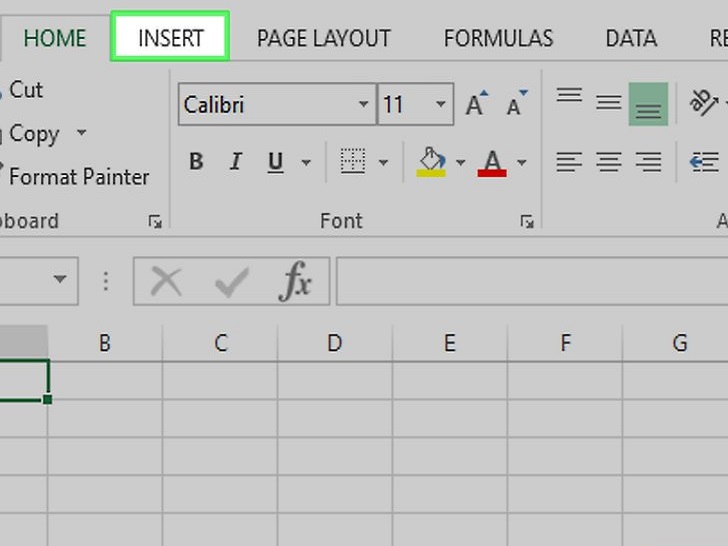Click inside the formula bar field
Viewport: 728px width, 546px height.
[530, 282]
